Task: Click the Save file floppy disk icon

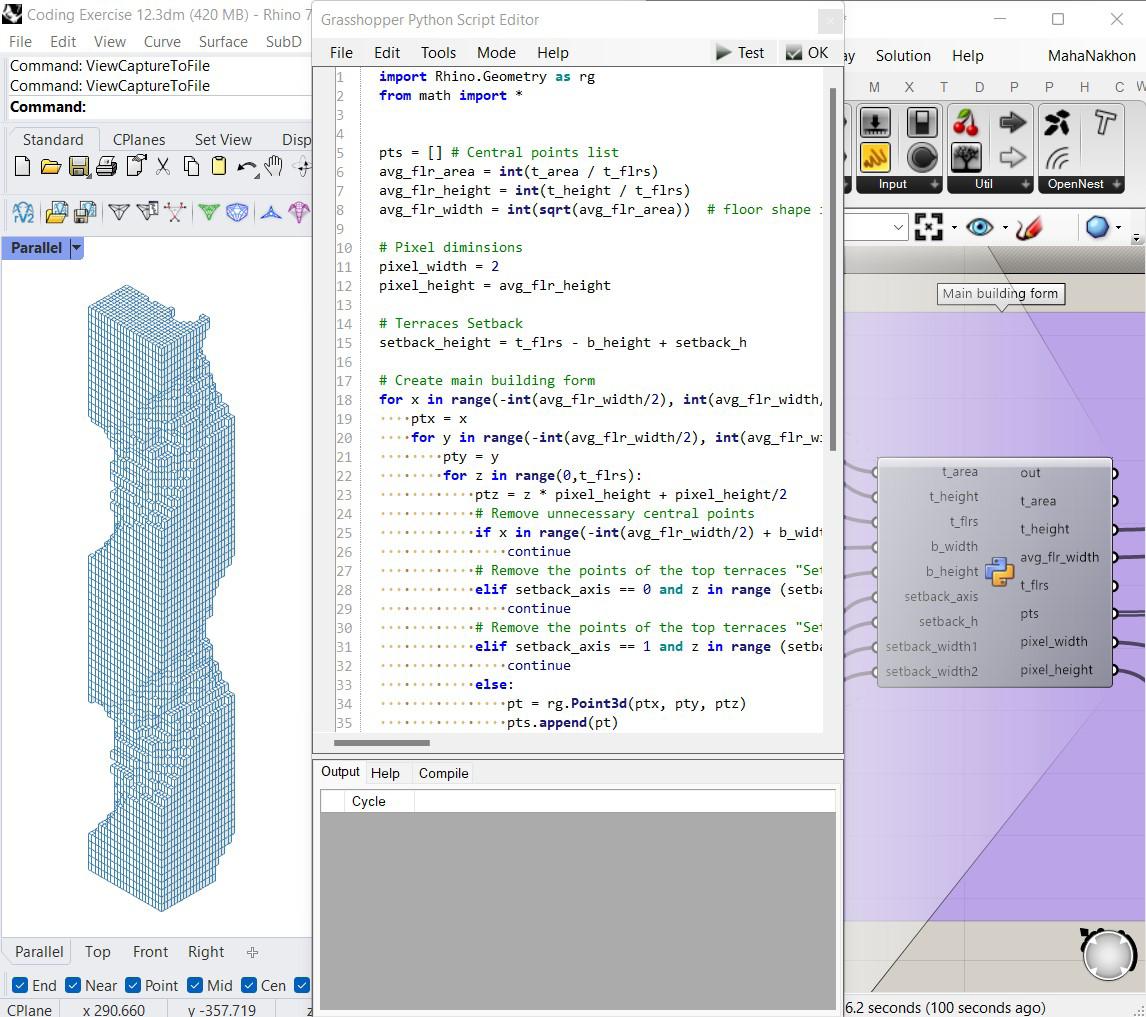Action: click(78, 167)
